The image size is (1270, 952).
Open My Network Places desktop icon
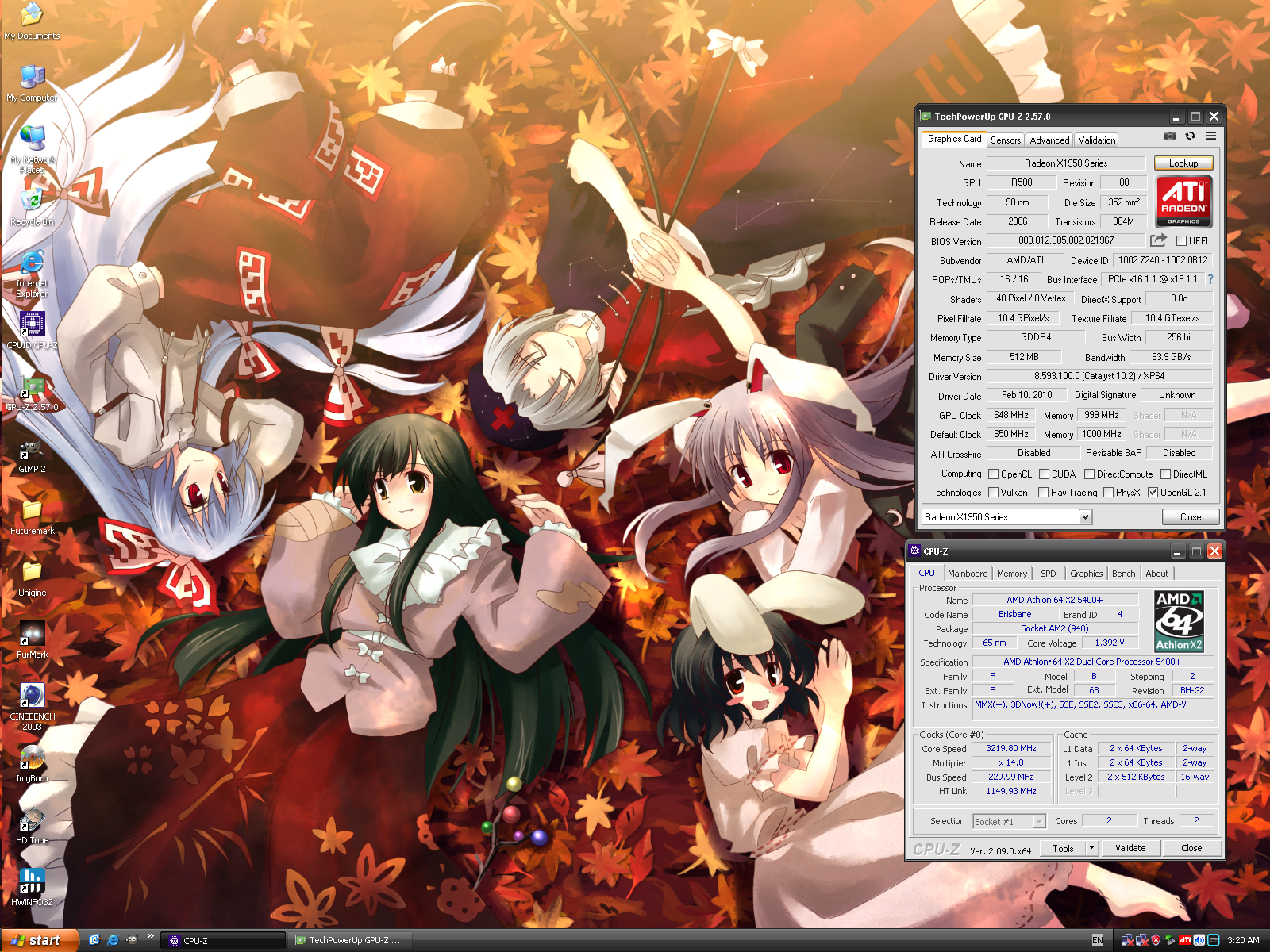(32, 149)
